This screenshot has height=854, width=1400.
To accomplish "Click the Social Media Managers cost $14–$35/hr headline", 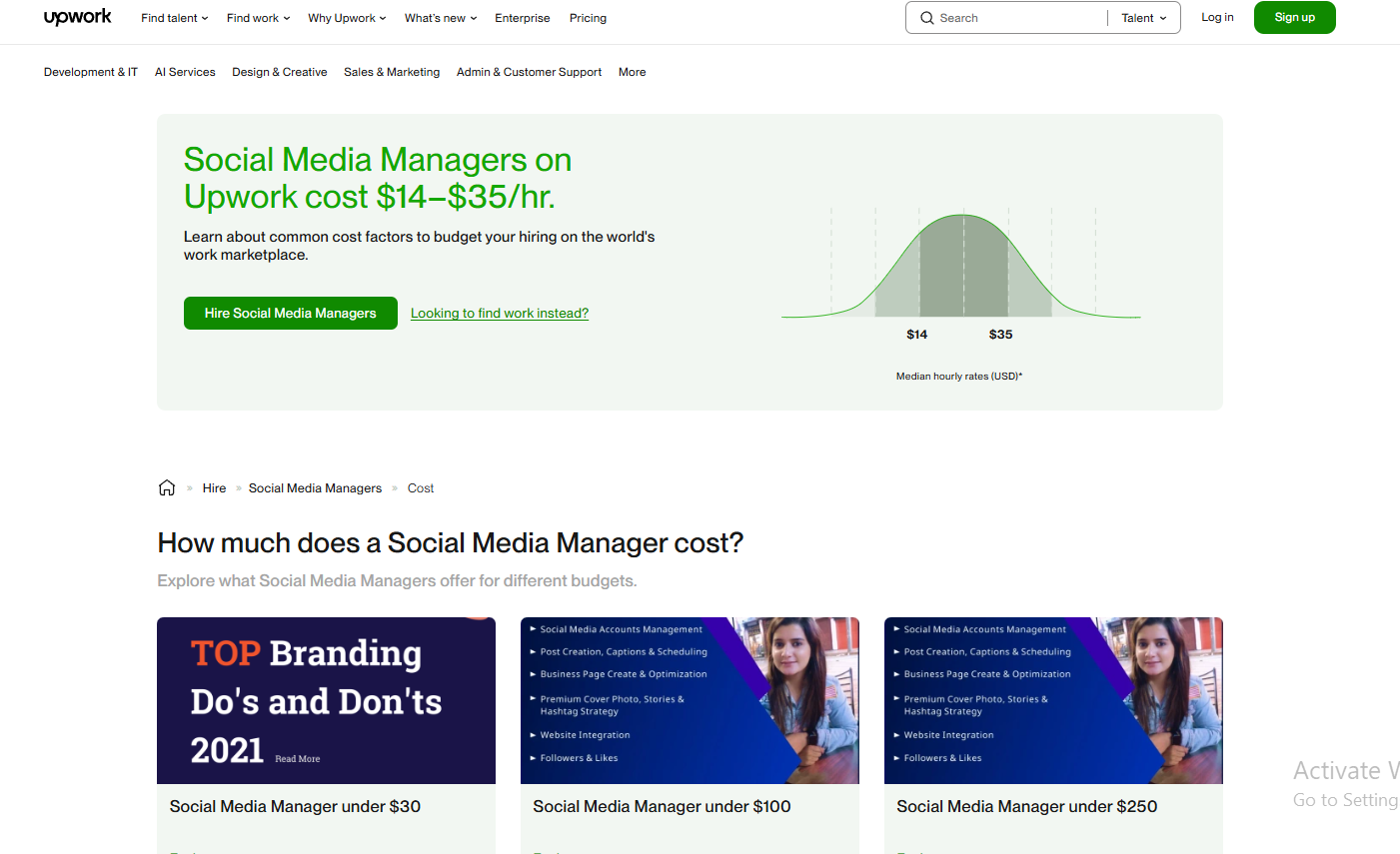I will click(x=378, y=178).
